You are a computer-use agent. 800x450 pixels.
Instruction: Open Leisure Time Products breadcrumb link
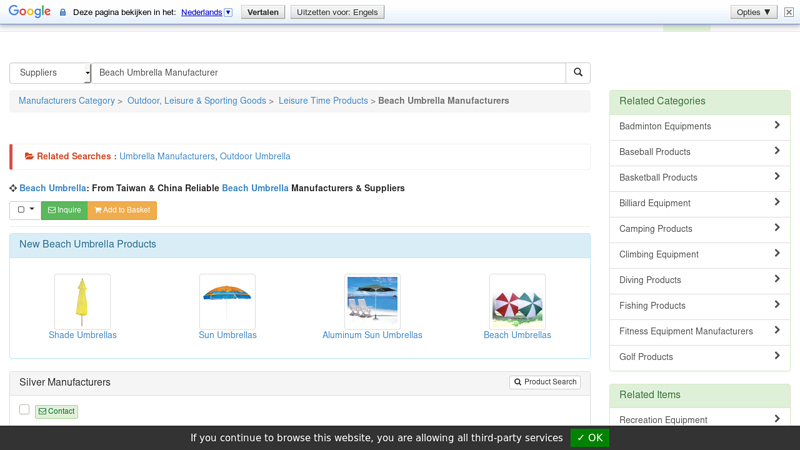point(323,101)
